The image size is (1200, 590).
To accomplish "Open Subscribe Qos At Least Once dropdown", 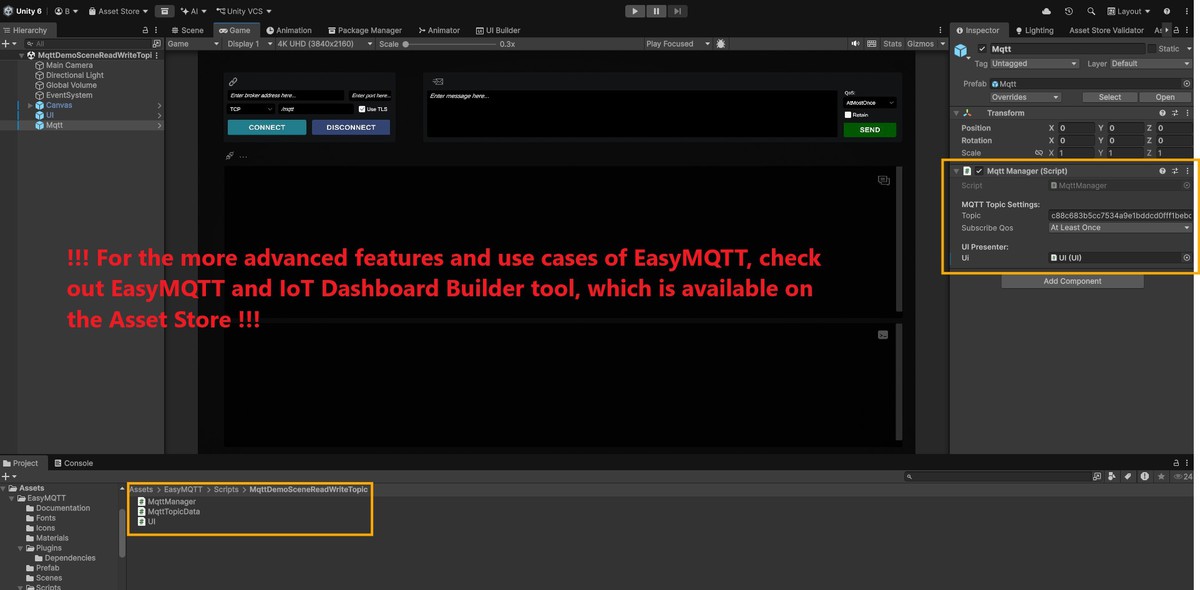I will pos(1120,228).
